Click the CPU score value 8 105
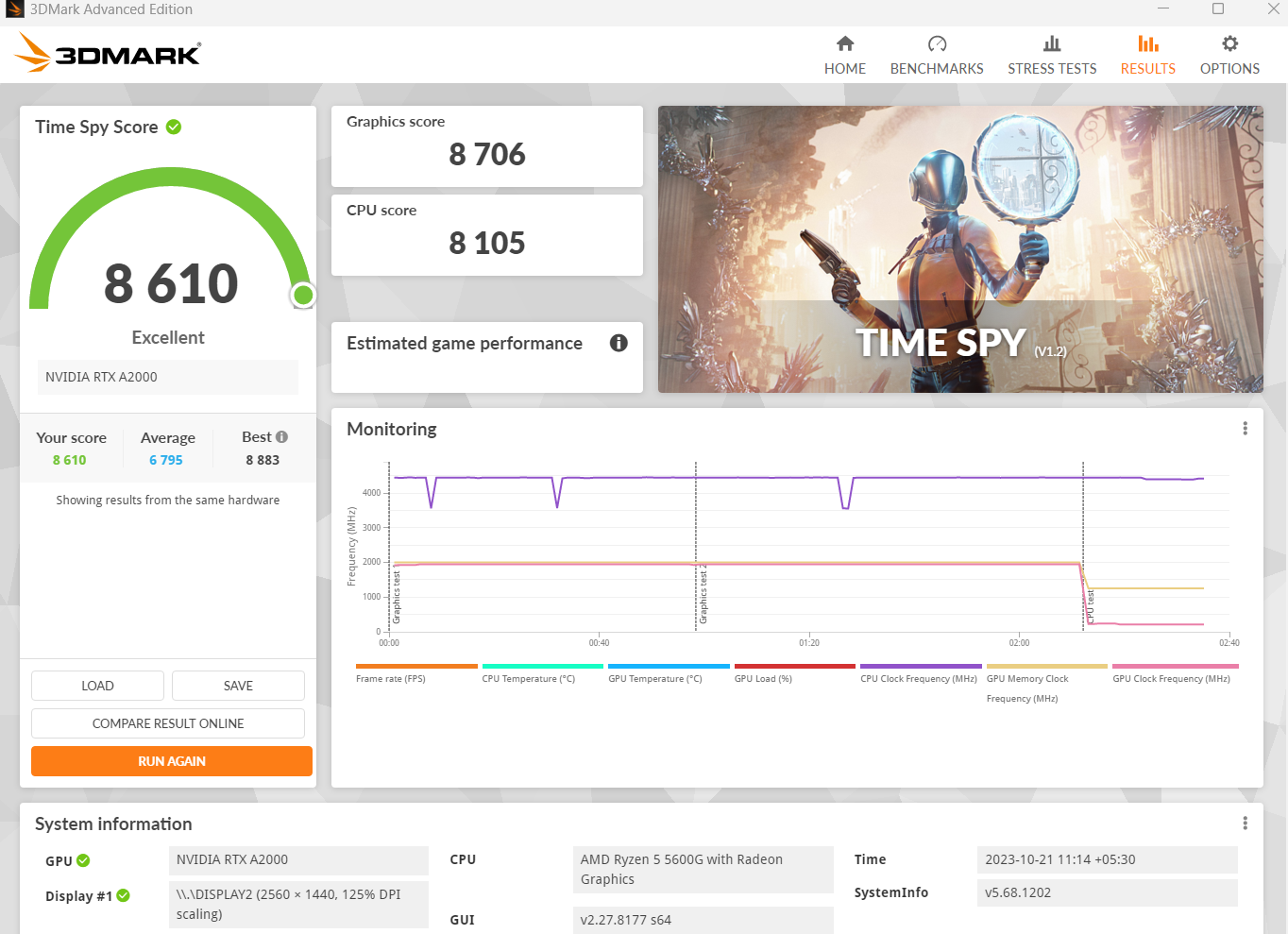This screenshot has height=934, width=1288. pos(487,243)
